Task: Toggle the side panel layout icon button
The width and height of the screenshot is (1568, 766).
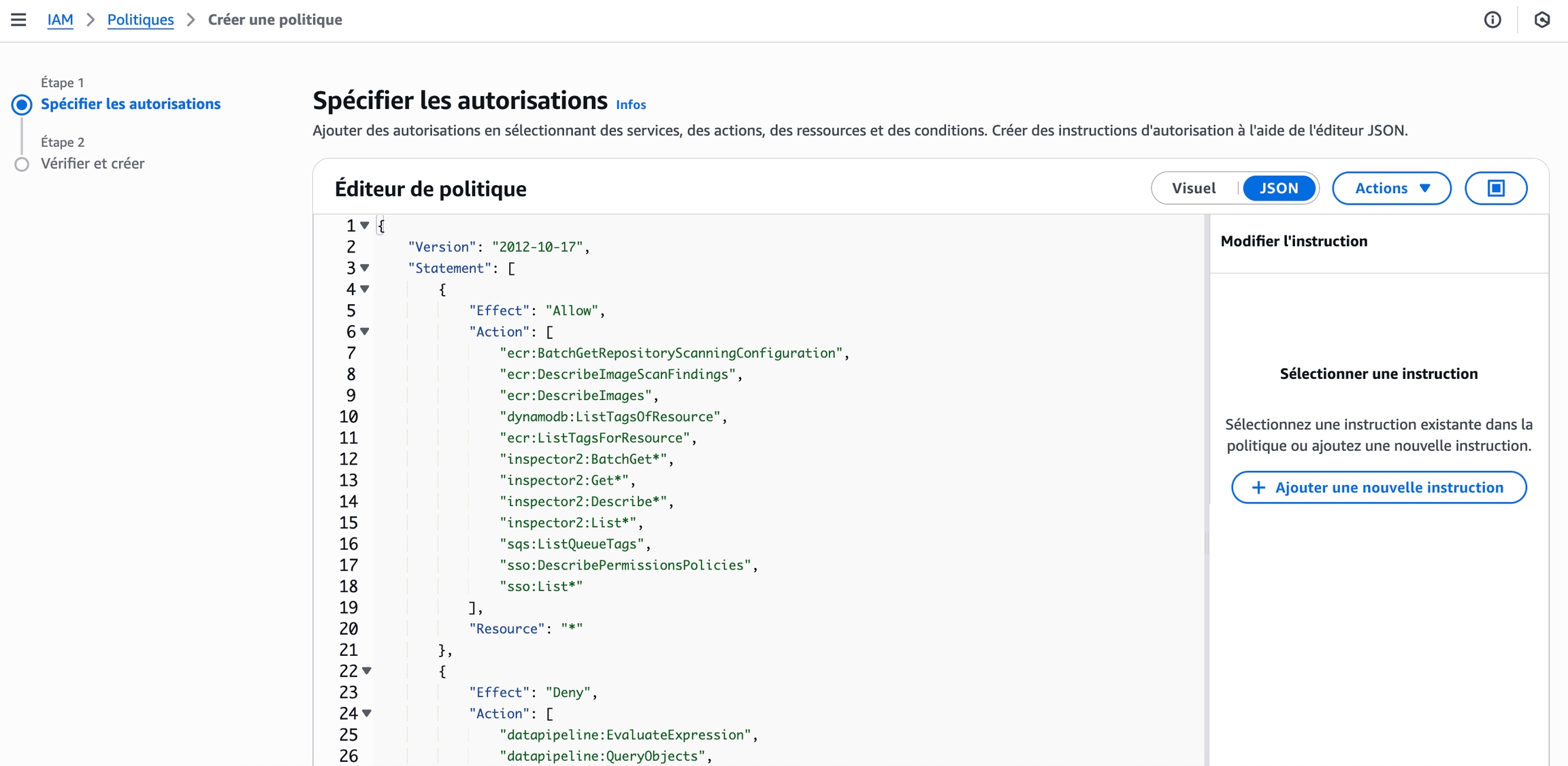Action: click(1496, 188)
